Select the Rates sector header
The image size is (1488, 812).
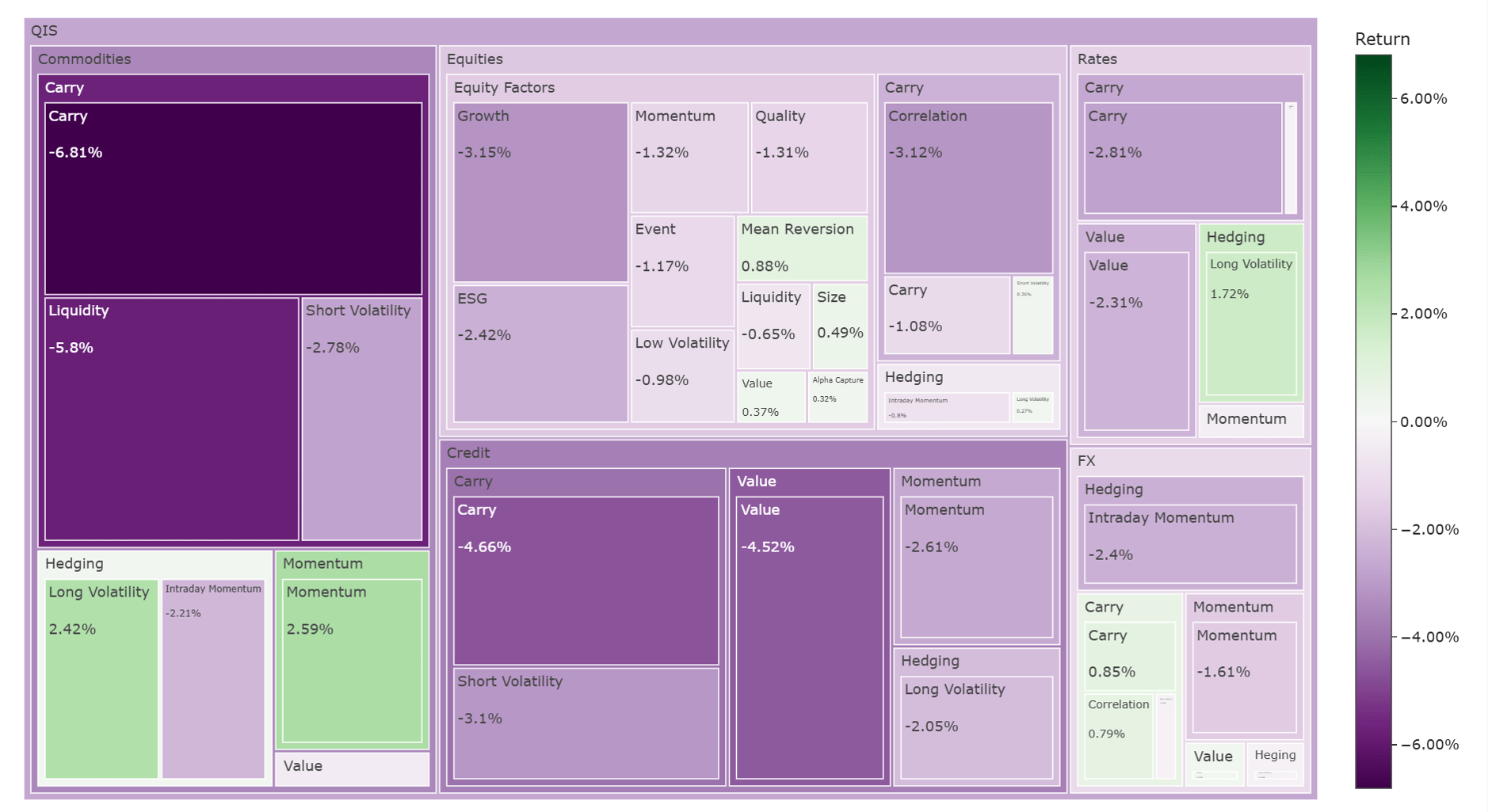(x=1189, y=59)
